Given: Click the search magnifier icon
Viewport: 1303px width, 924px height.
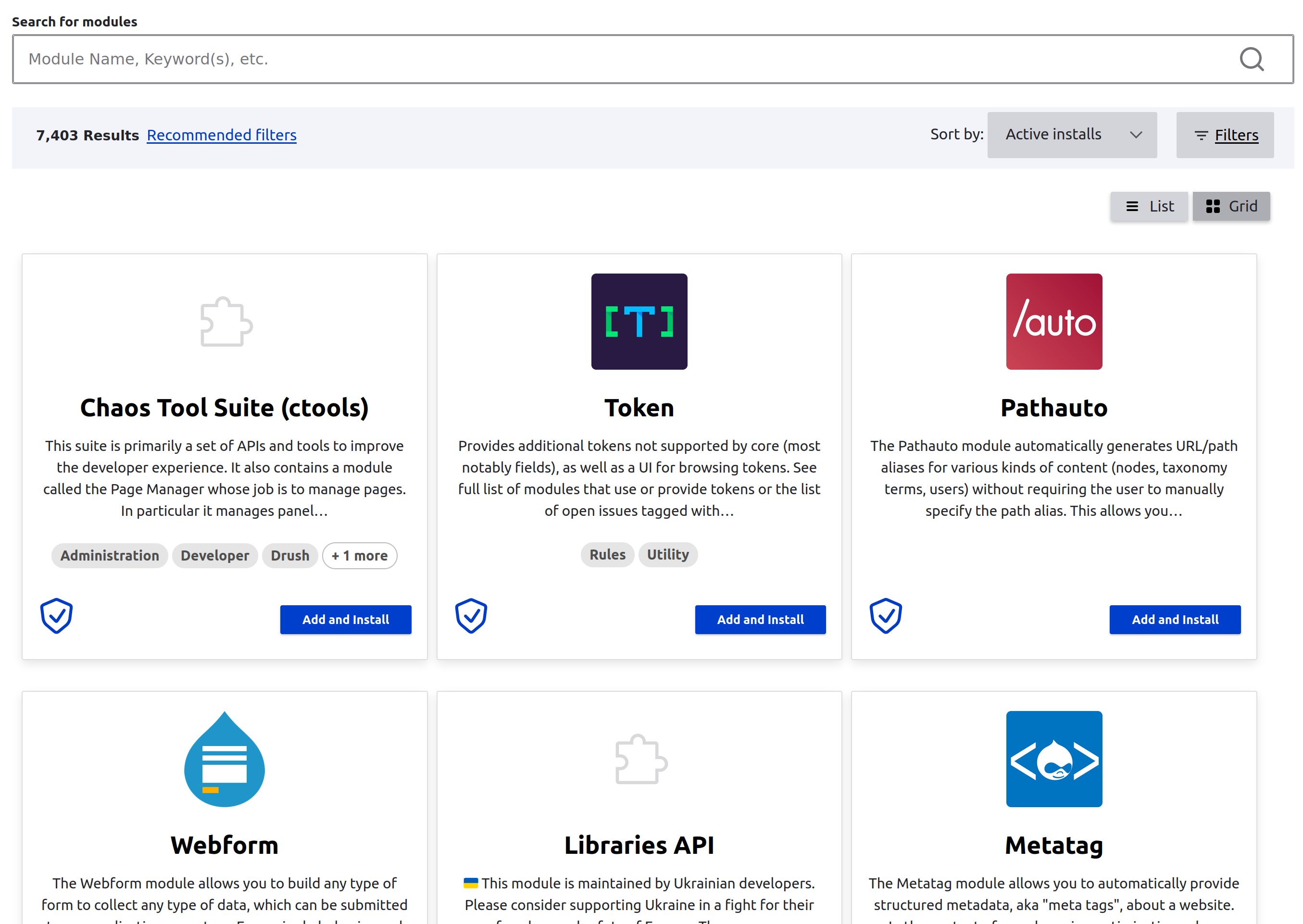Looking at the screenshot, I should pyautogui.click(x=1251, y=59).
